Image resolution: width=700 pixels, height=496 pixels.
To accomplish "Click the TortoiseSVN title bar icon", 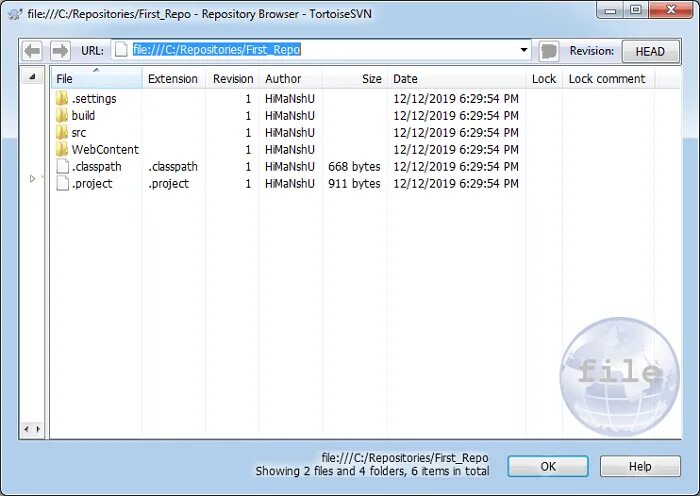I will tap(15, 14).
